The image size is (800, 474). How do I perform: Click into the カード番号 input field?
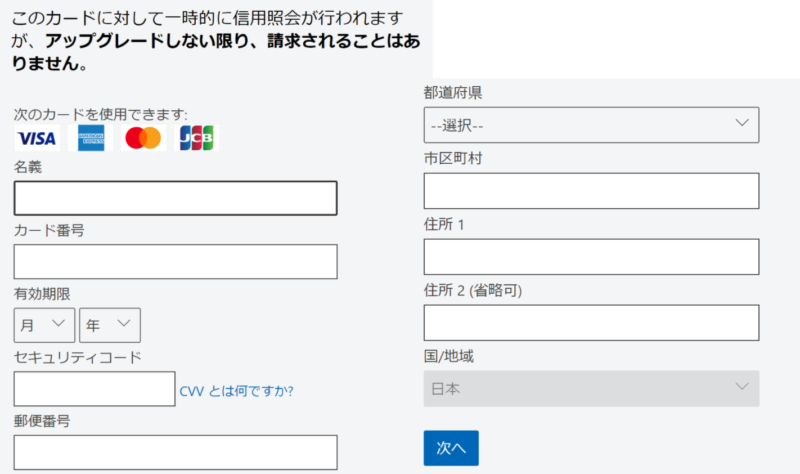[x=175, y=262]
